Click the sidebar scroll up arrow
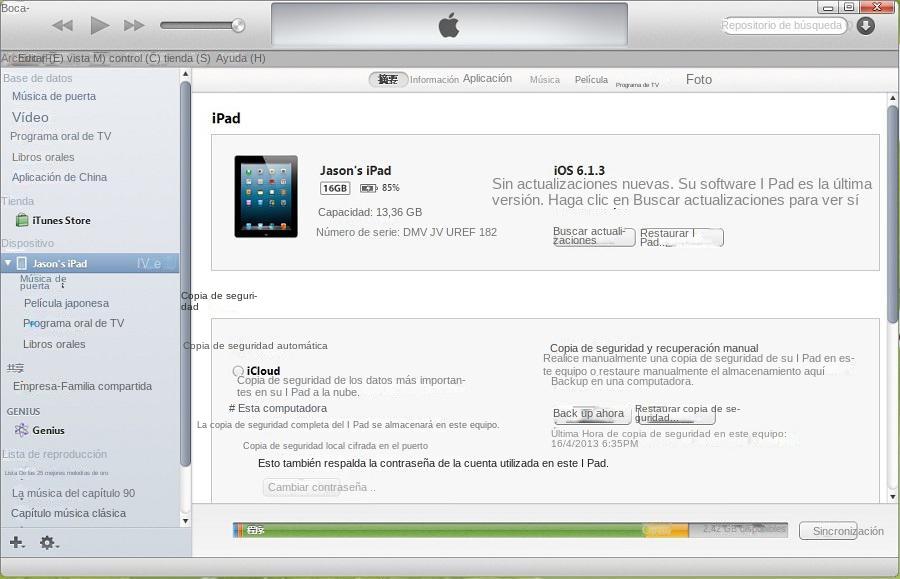Viewport: 900px width, 579px height. click(x=185, y=74)
